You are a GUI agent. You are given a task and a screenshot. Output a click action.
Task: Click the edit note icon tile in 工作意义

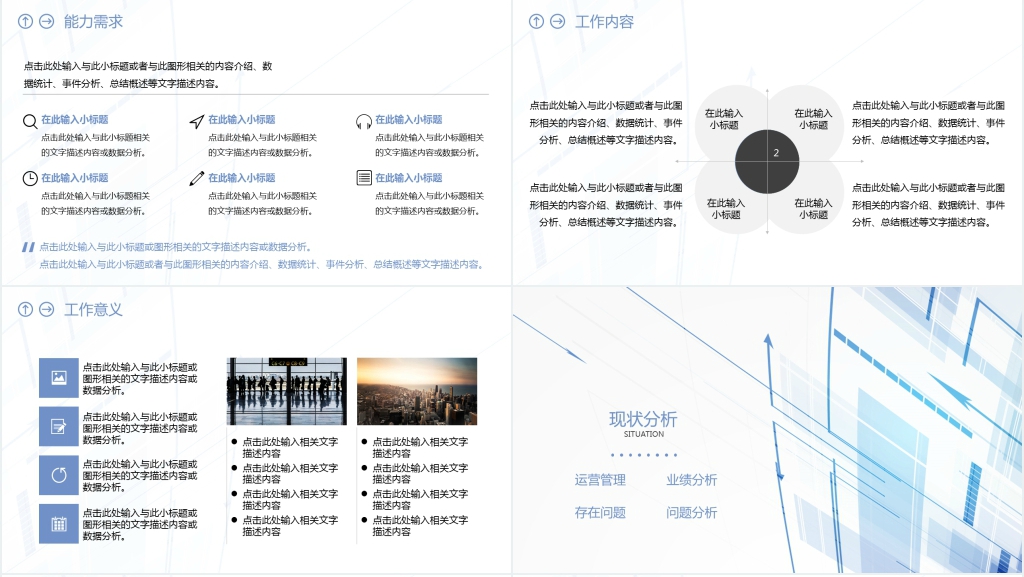[x=59, y=426]
